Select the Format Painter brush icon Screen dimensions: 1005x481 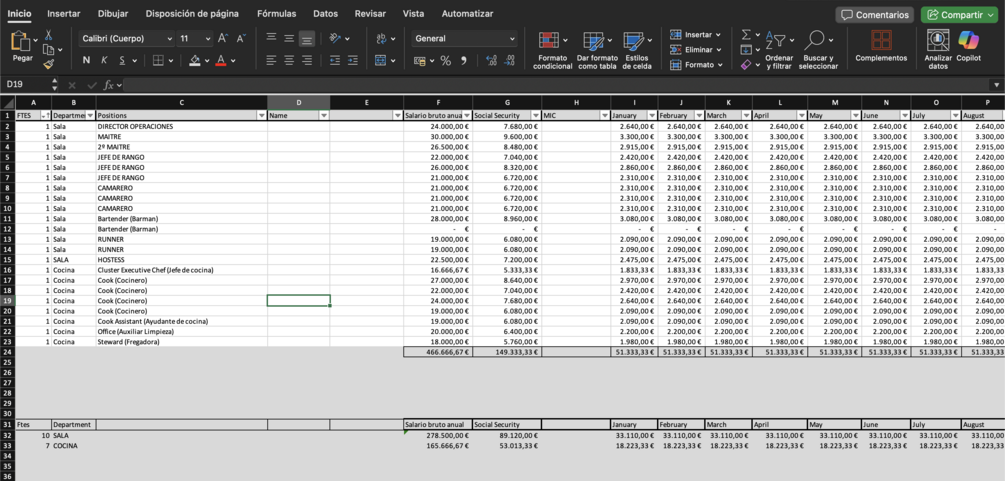(x=48, y=63)
